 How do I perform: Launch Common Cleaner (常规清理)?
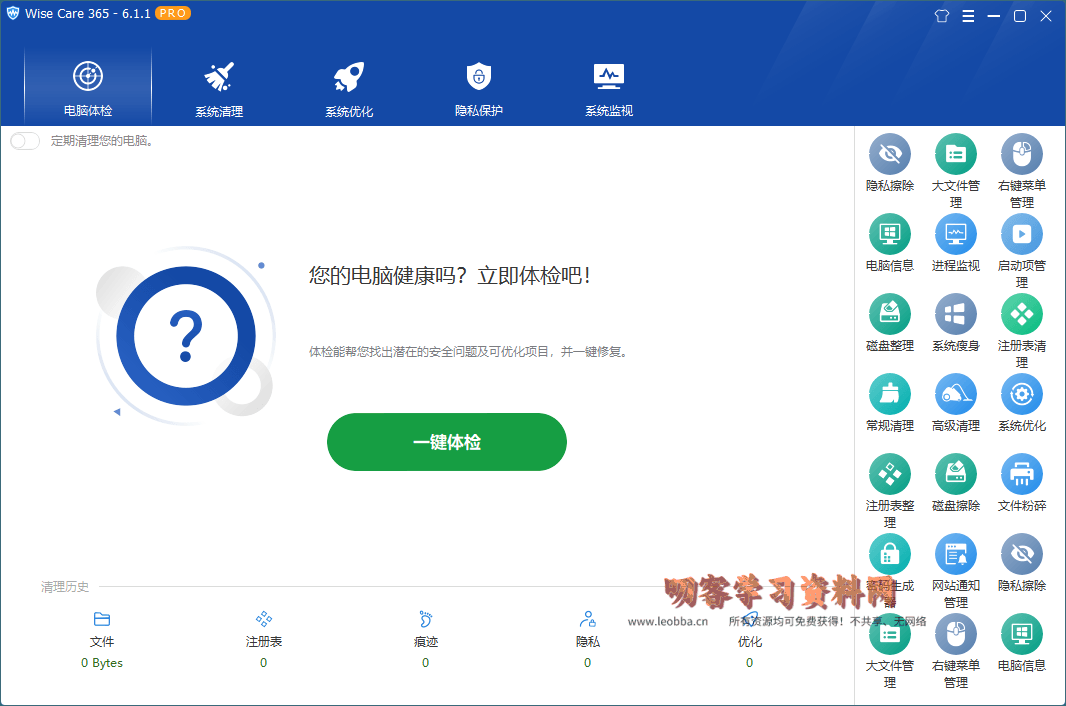889,394
